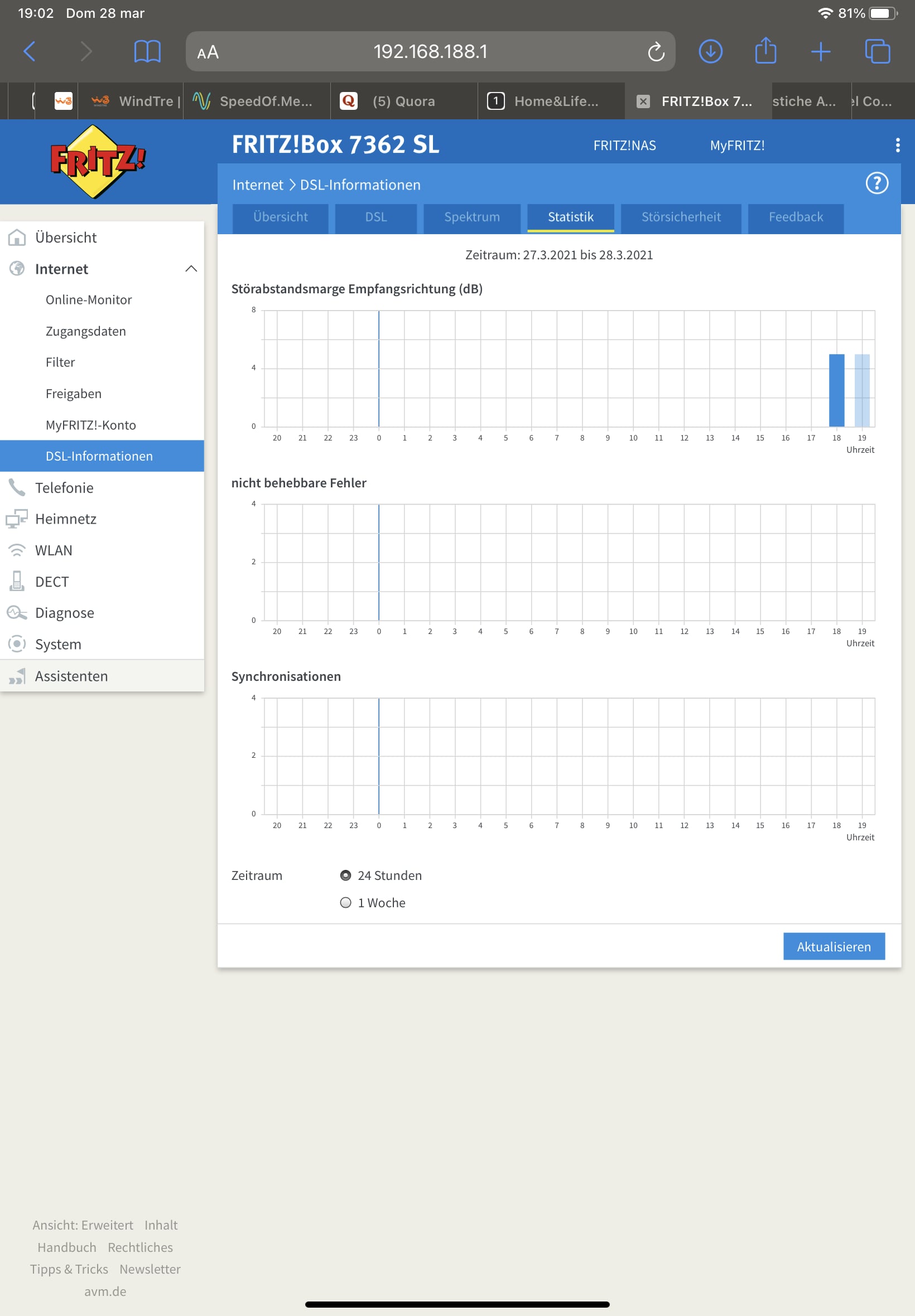Open Safari bookmarks book icon
The width and height of the screenshot is (915, 1316).
pyautogui.click(x=147, y=51)
